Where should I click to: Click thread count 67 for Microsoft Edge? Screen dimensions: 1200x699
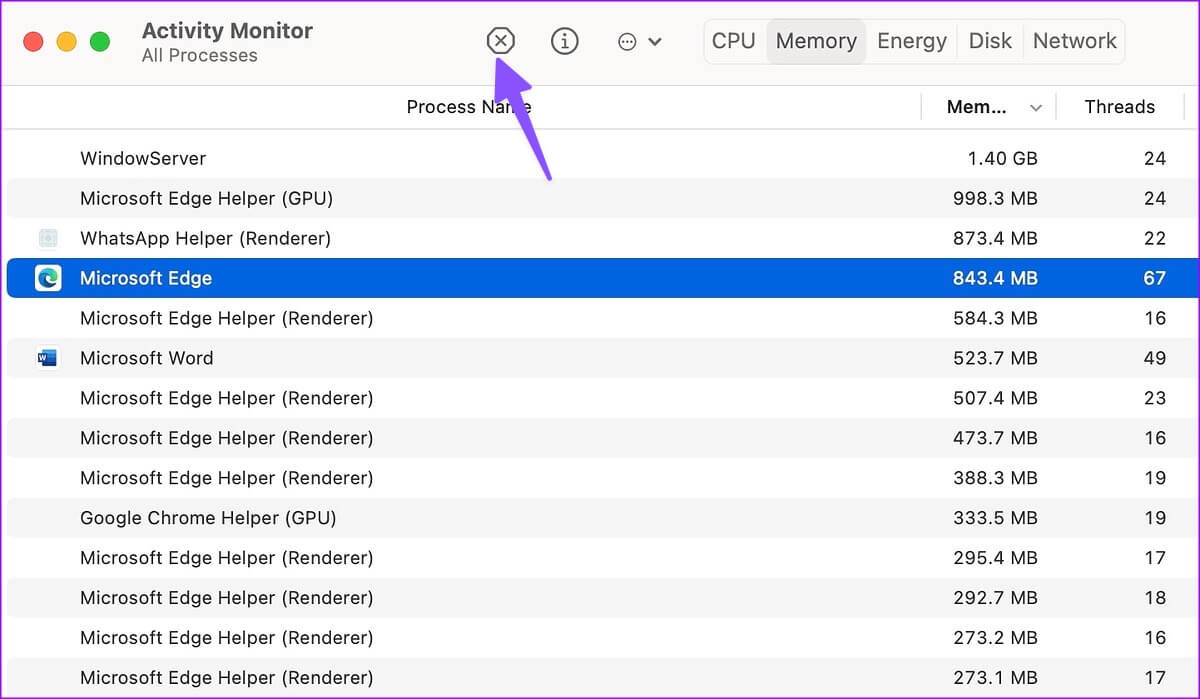1155,278
